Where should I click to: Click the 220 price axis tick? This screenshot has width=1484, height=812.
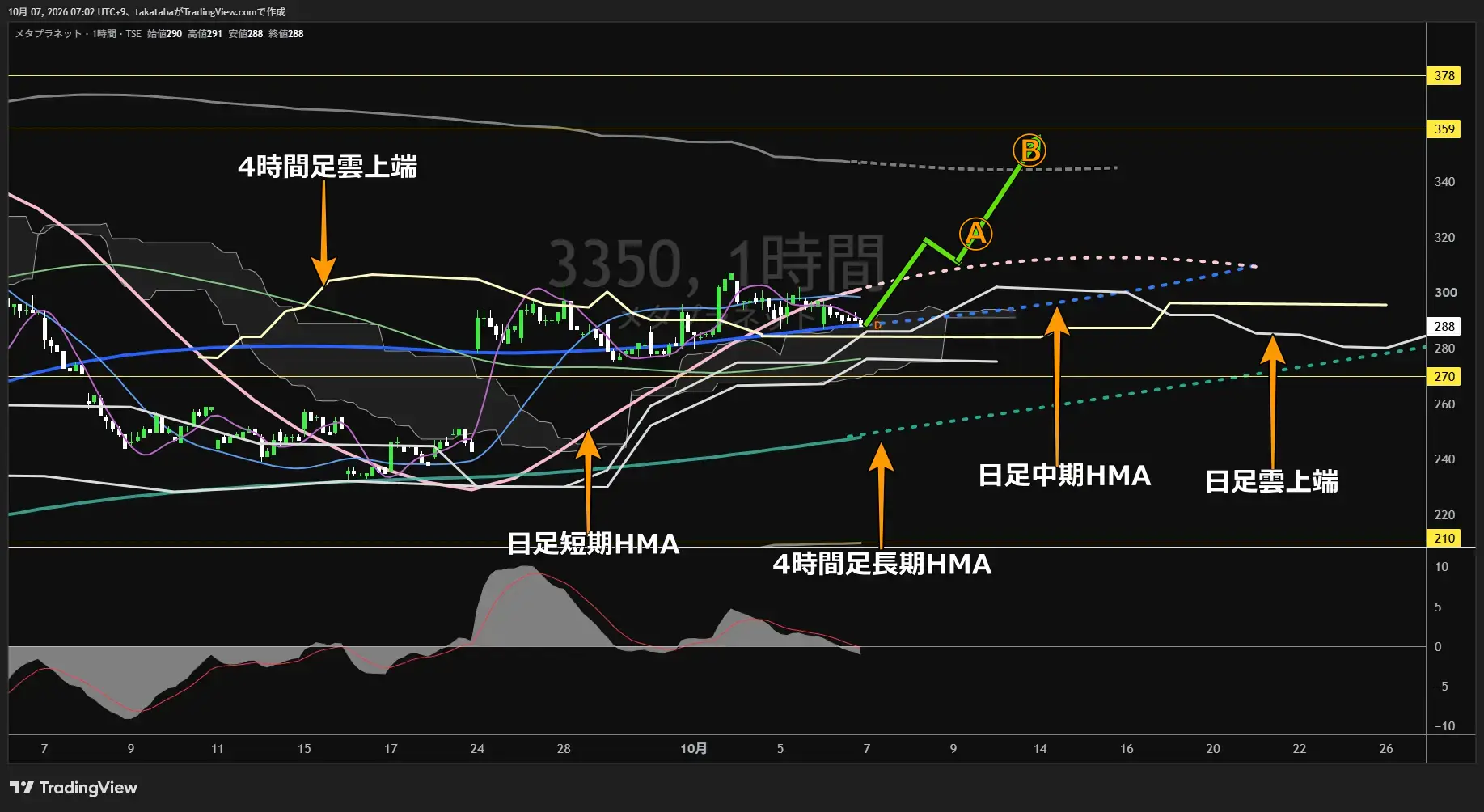(x=1444, y=515)
